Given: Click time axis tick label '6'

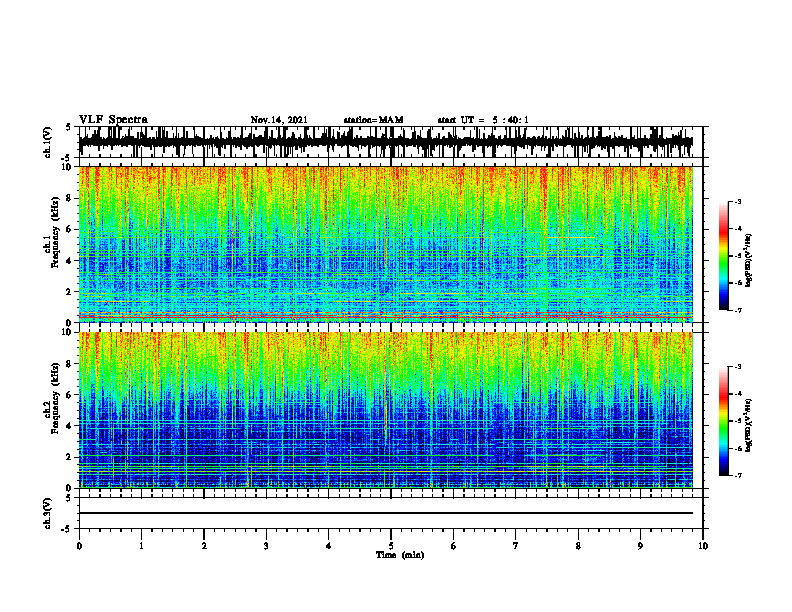Looking at the screenshot, I should tap(454, 546).
